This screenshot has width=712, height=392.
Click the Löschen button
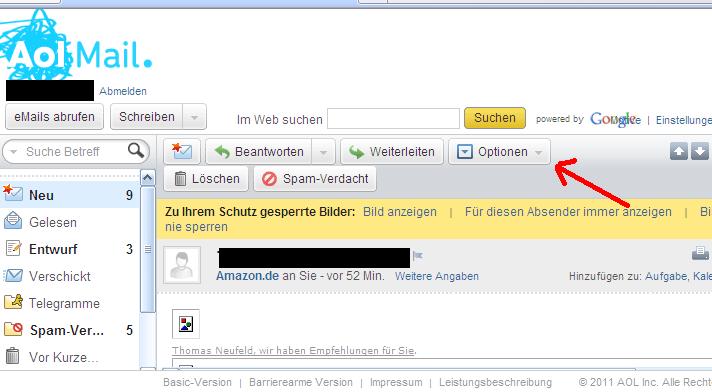click(x=206, y=179)
